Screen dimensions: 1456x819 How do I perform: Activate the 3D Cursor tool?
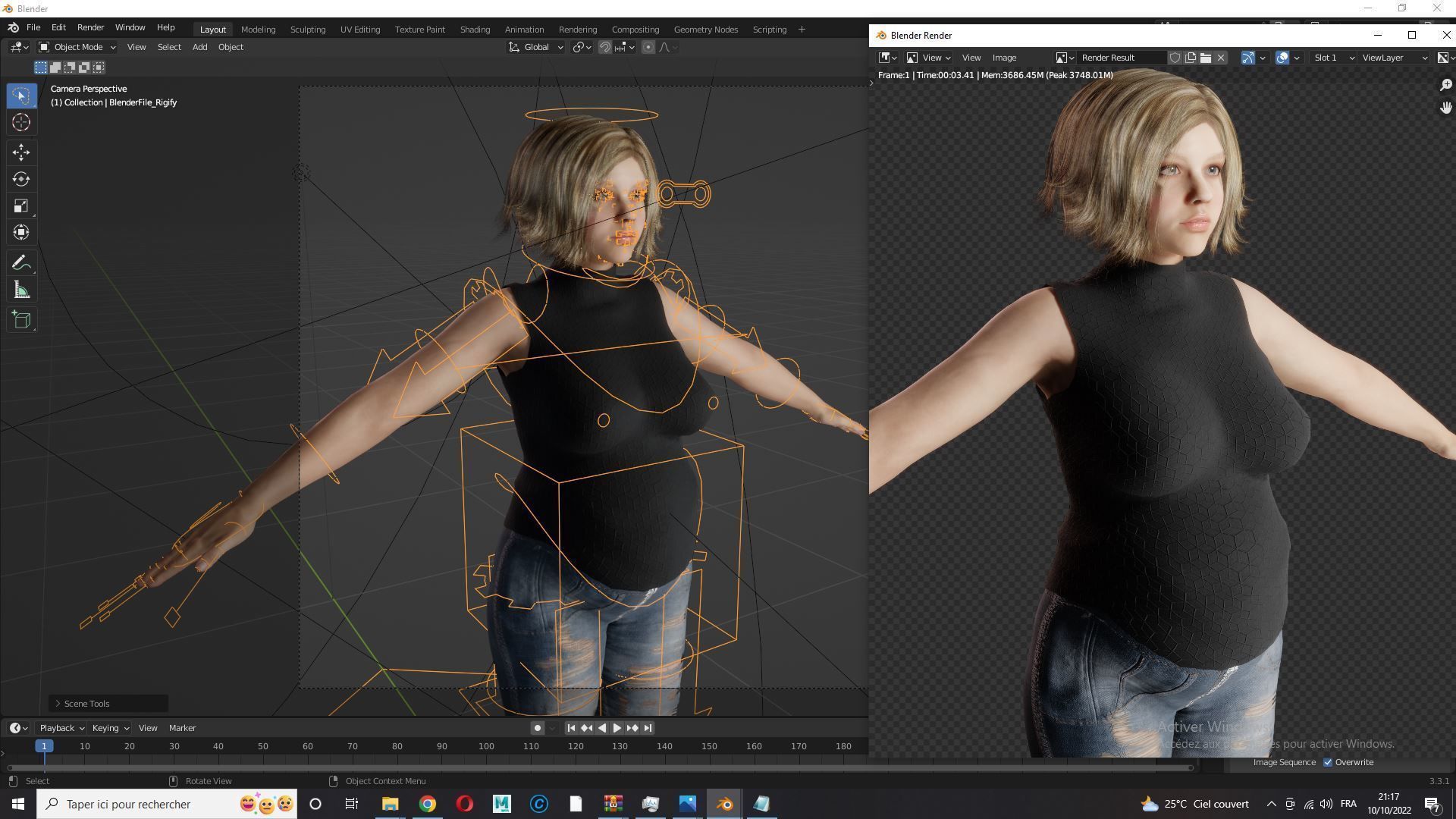21,122
